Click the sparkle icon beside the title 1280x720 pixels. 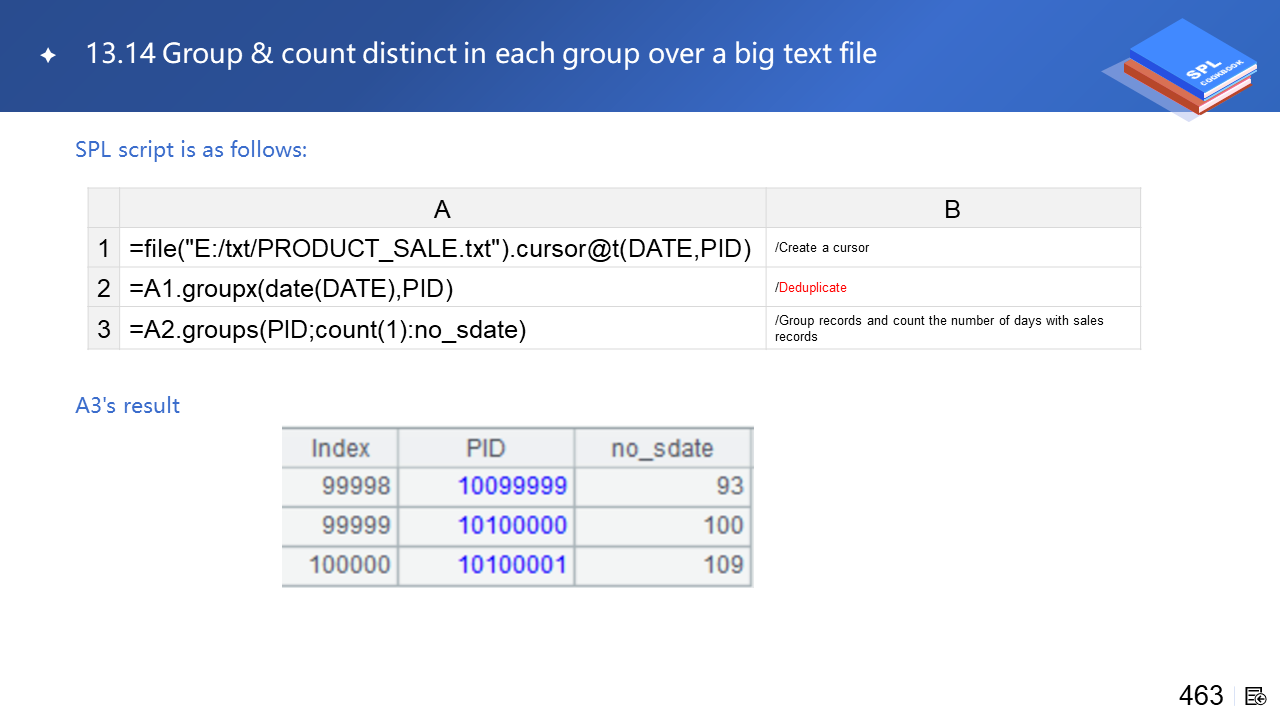48,56
